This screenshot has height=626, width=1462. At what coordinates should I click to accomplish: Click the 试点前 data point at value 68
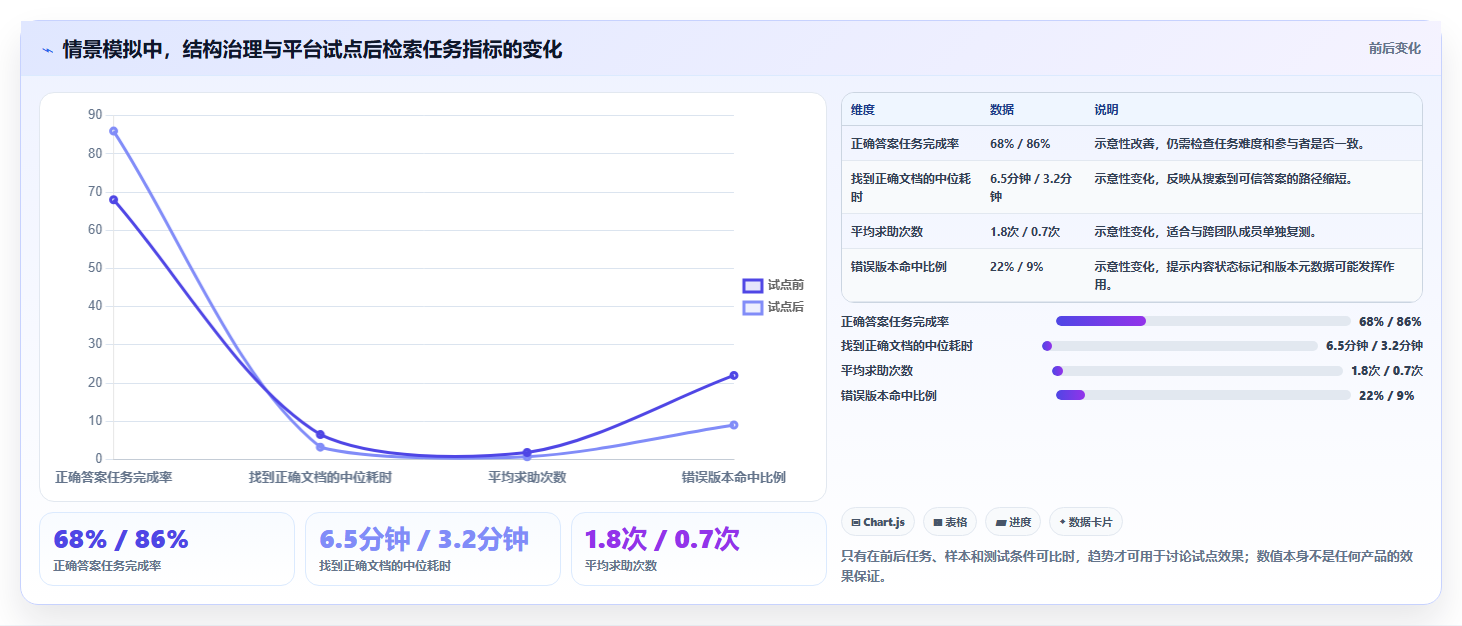coord(113,199)
